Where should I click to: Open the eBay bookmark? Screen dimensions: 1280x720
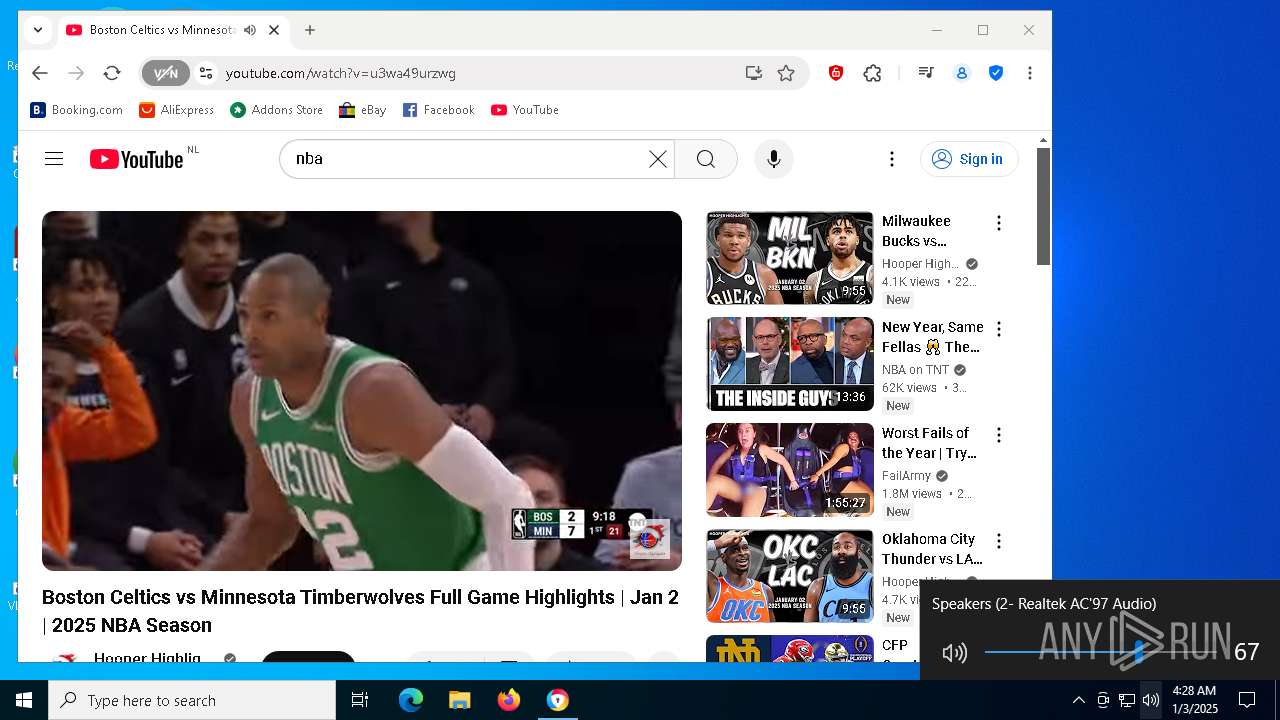coord(363,110)
